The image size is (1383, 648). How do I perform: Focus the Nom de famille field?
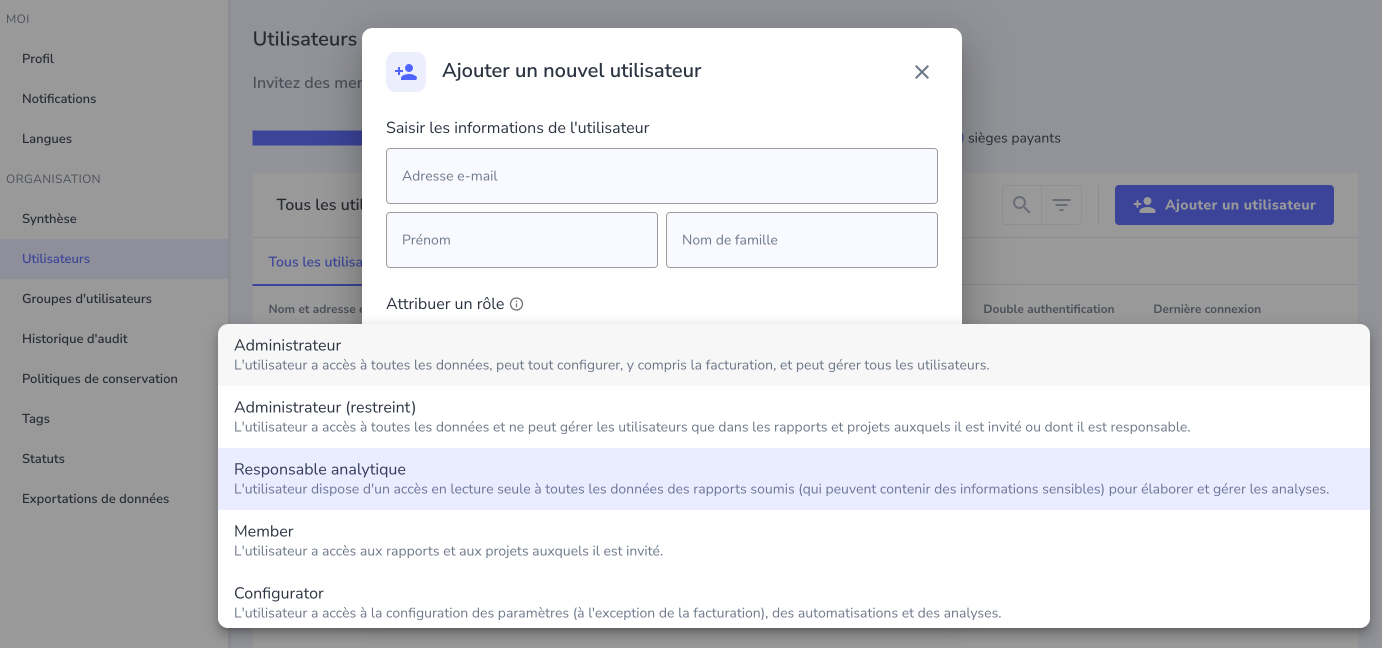click(x=802, y=240)
